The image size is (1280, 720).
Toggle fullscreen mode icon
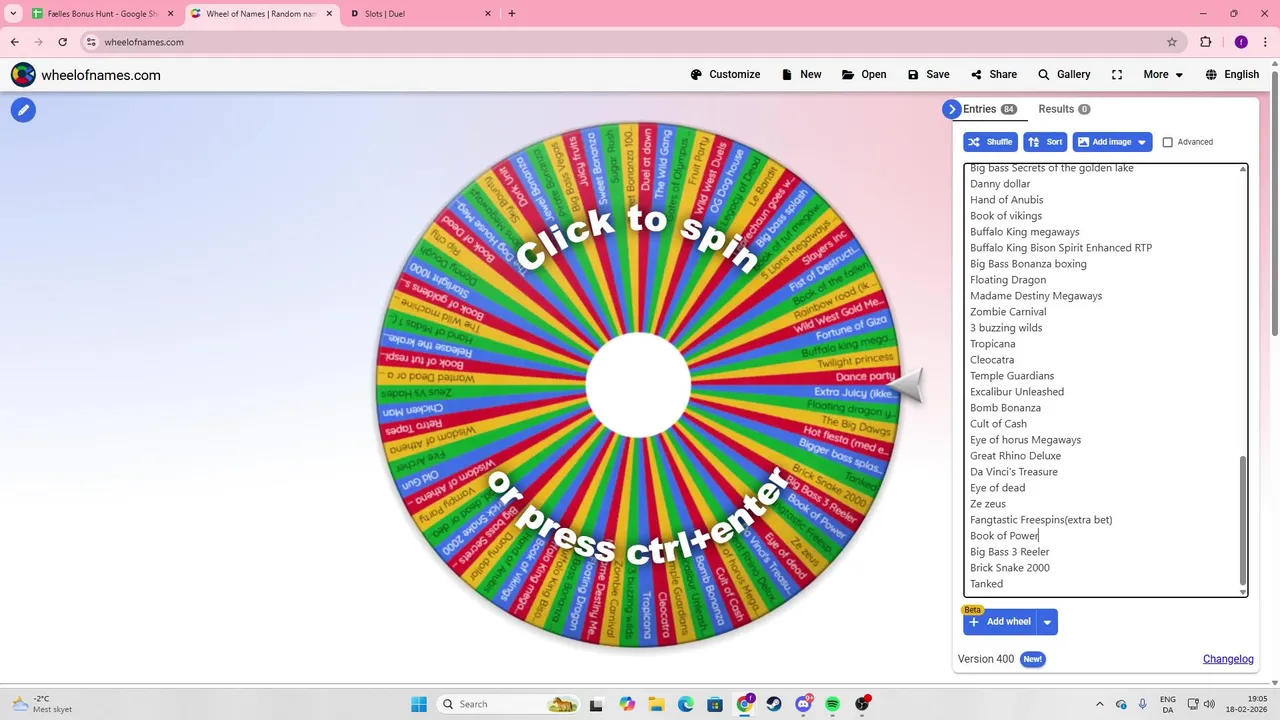click(x=1117, y=75)
